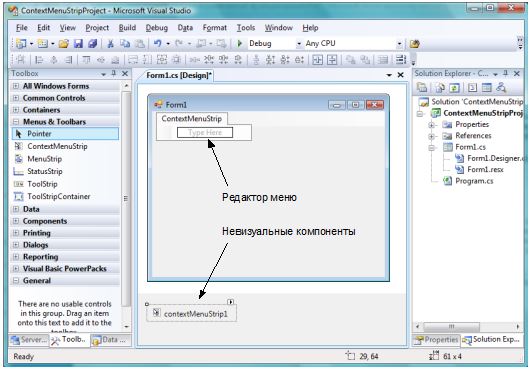Click the View Designer icon in Solution Explorer
Image resolution: width=530 pixels, height=369 pixels.
[x=486, y=88]
